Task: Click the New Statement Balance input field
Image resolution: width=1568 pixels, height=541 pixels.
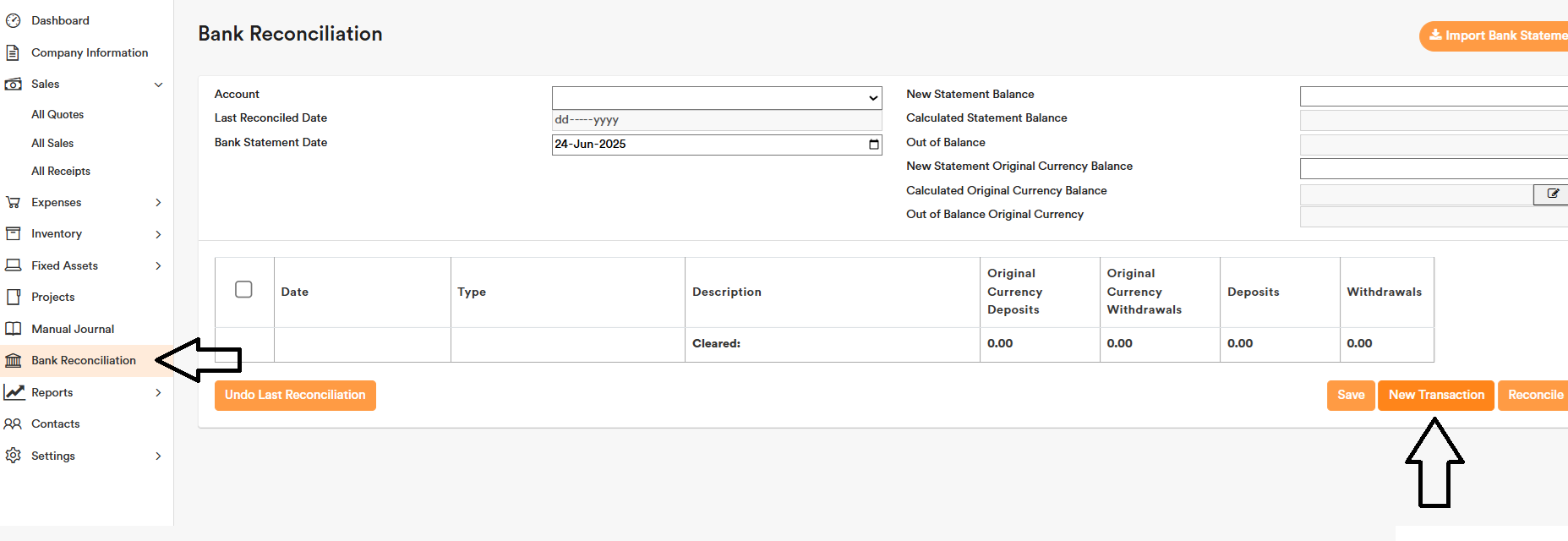Action: (x=1433, y=96)
